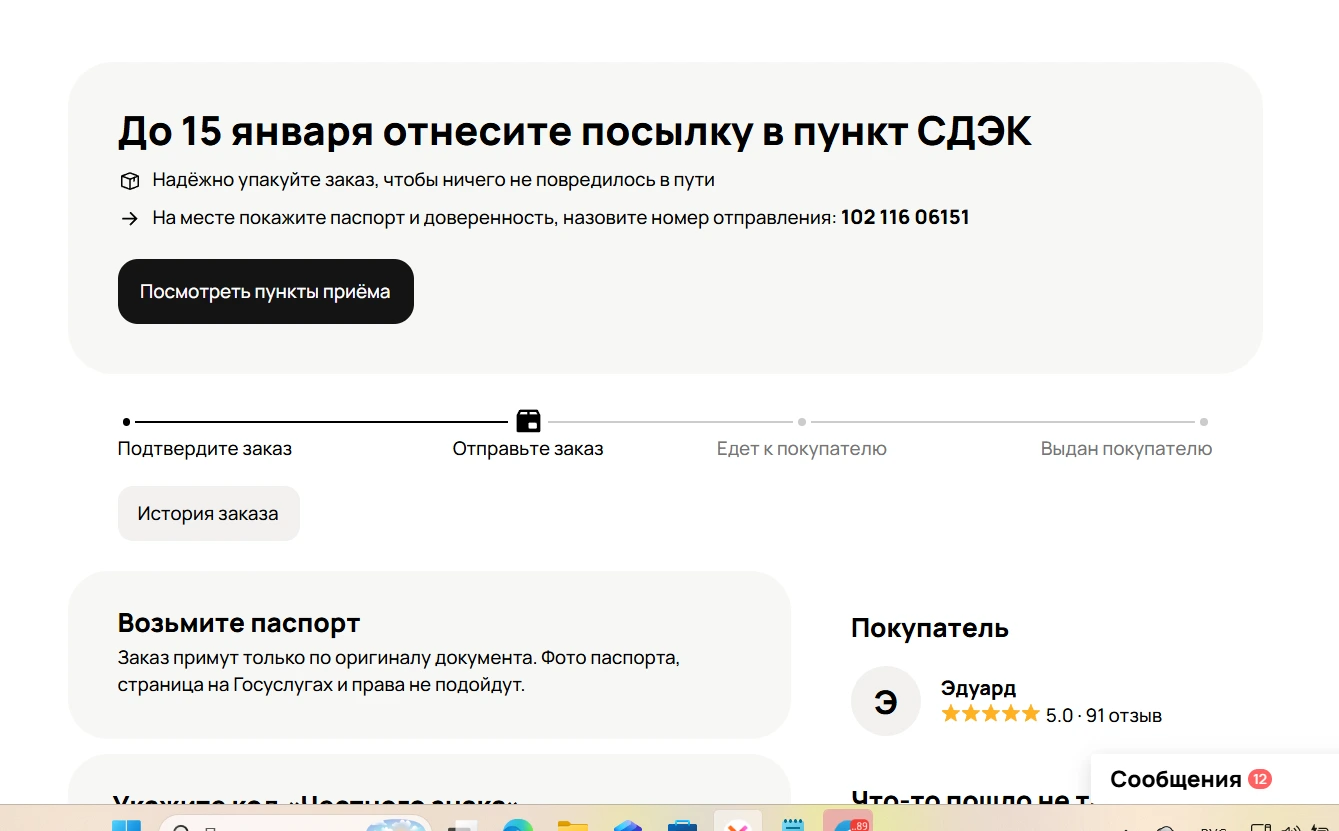This screenshot has height=831, width=1339.
Task: Open buyer profile «Эдуард»
Action: pos(978,688)
